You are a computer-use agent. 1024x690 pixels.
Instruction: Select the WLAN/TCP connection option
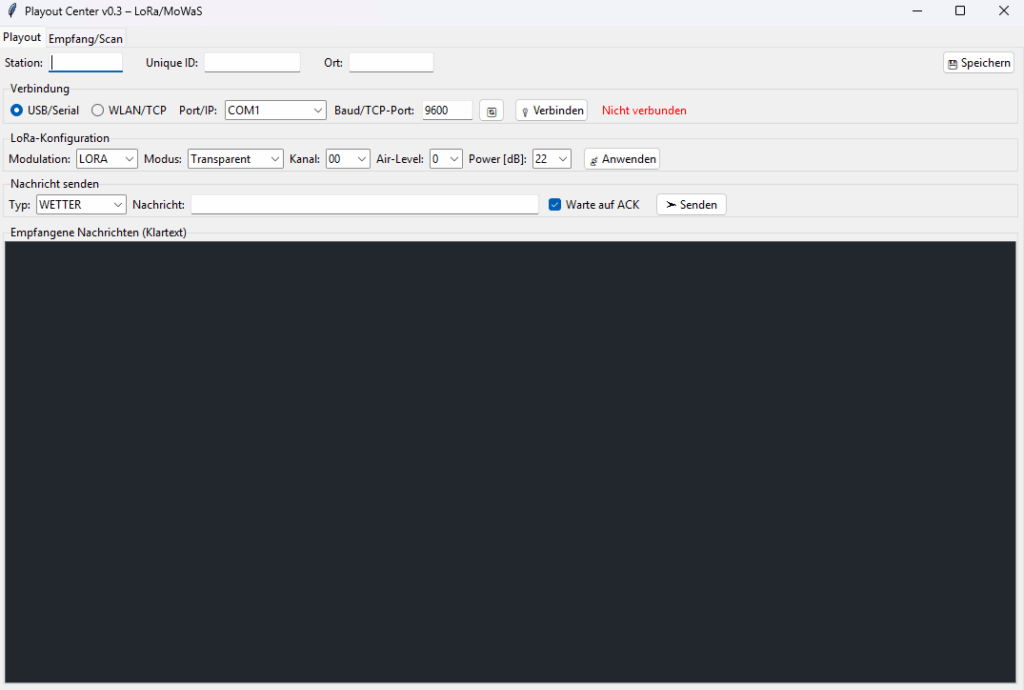pos(98,111)
